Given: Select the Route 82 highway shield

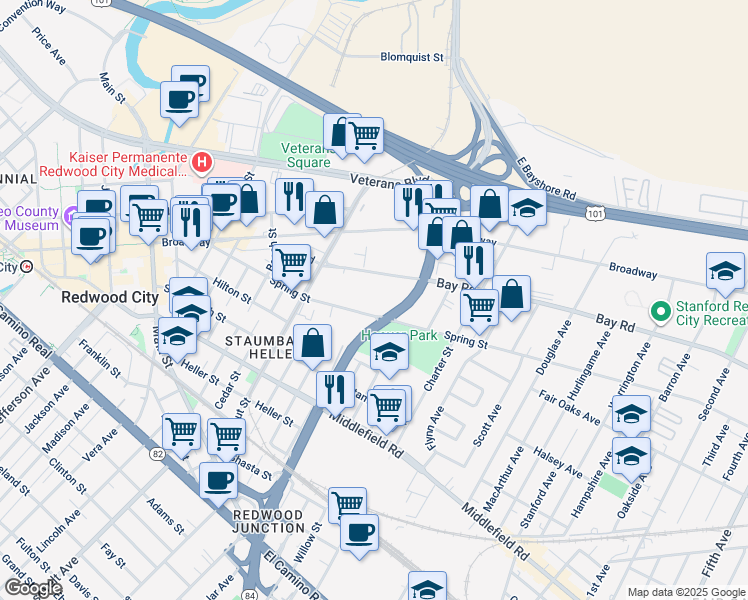Looking at the screenshot, I should 157,454.
